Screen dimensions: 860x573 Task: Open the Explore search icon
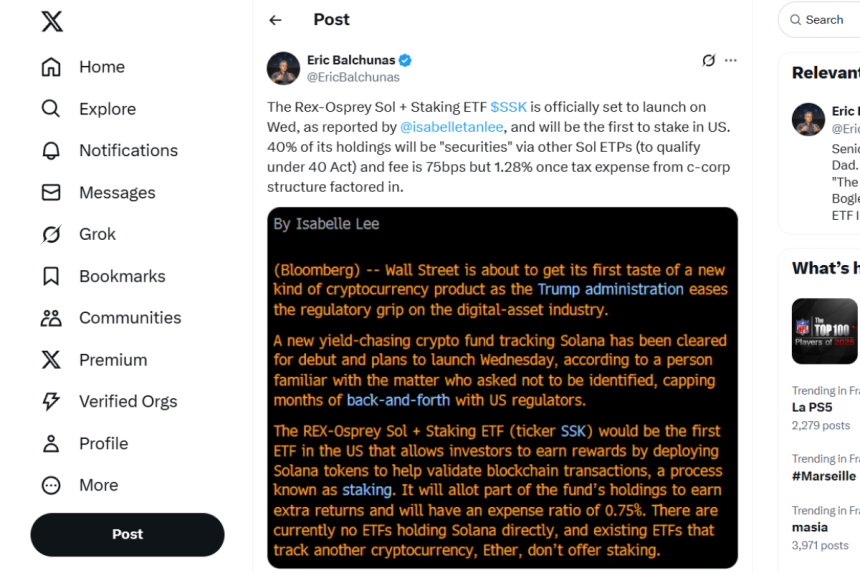click(x=51, y=109)
